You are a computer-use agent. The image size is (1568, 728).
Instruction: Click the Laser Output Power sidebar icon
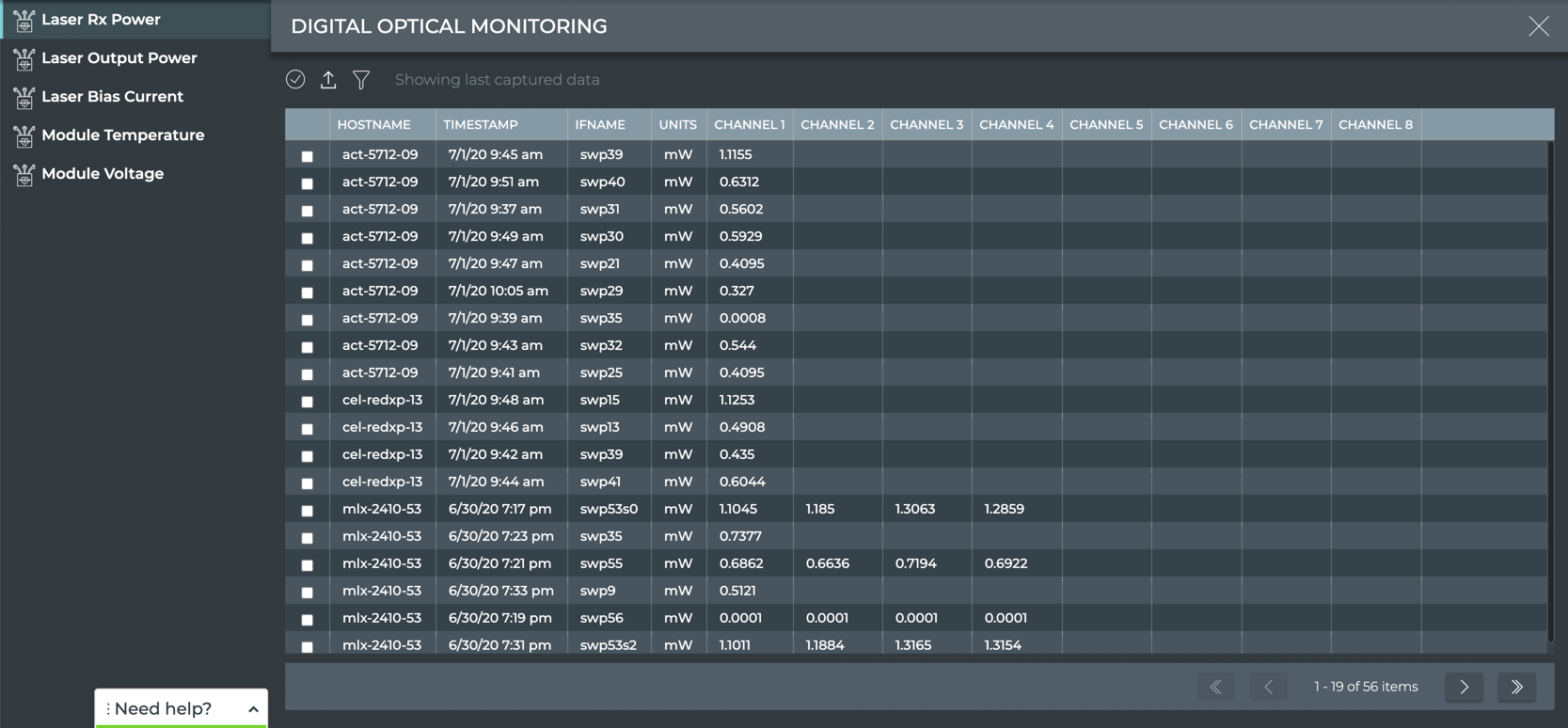[x=24, y=58]
